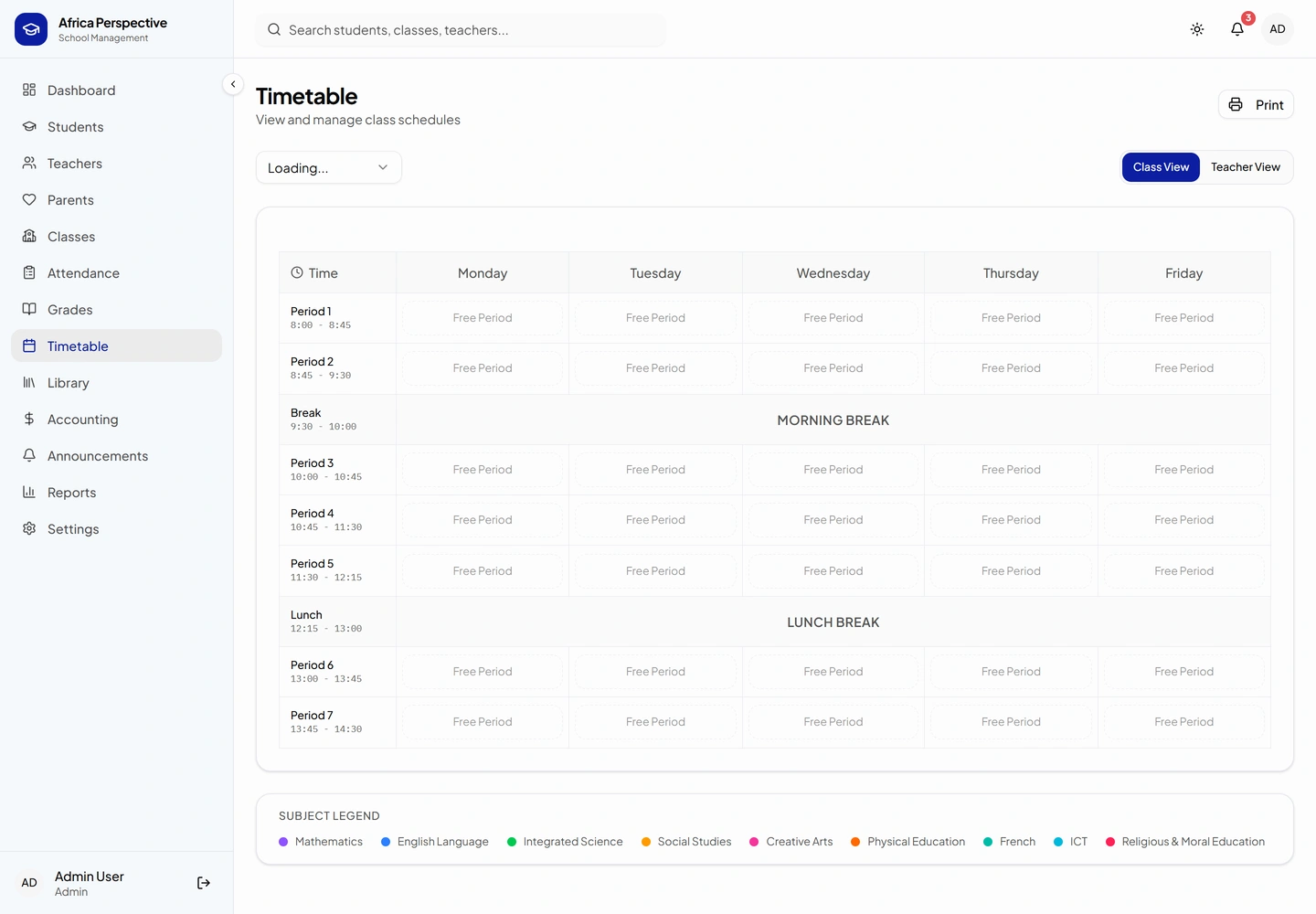The width and height of the screenshot is (1316, 914).
Task: Open Dashboard from the sidebar
Action: pyautogui.click(x=116, y=90)
